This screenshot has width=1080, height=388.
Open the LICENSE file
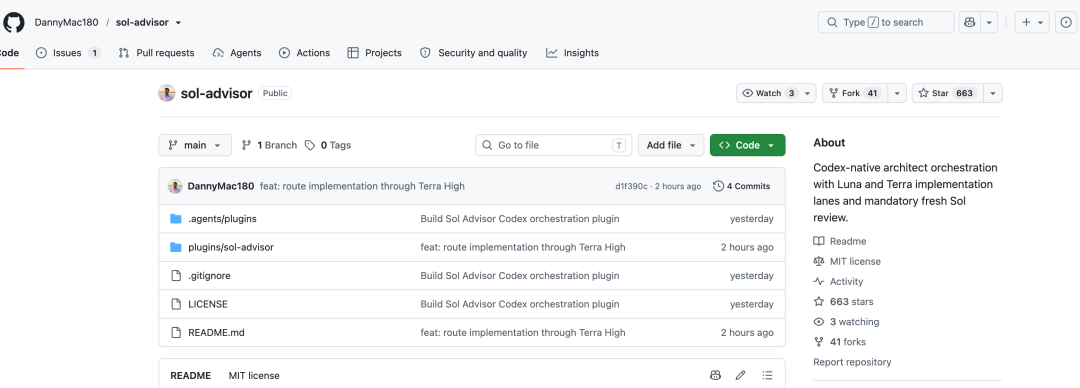[x=208, y=304]
